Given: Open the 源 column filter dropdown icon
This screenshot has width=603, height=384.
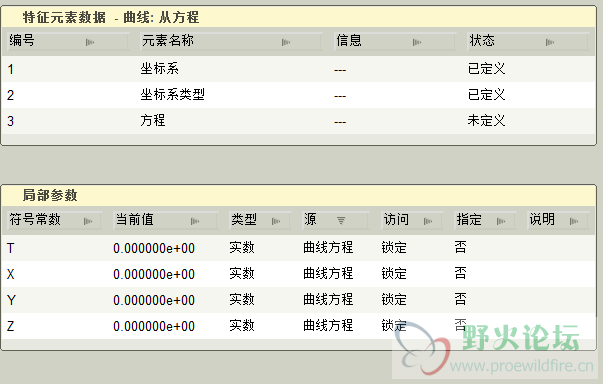Looking at the screenshot, I should tap(341, 221).
